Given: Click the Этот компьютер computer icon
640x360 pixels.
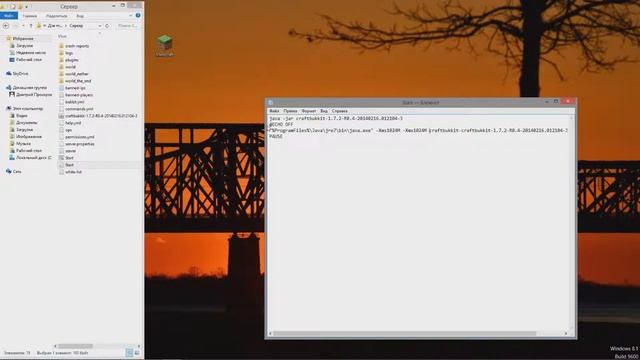Looking at the screenshot, I should coord(9,109).
